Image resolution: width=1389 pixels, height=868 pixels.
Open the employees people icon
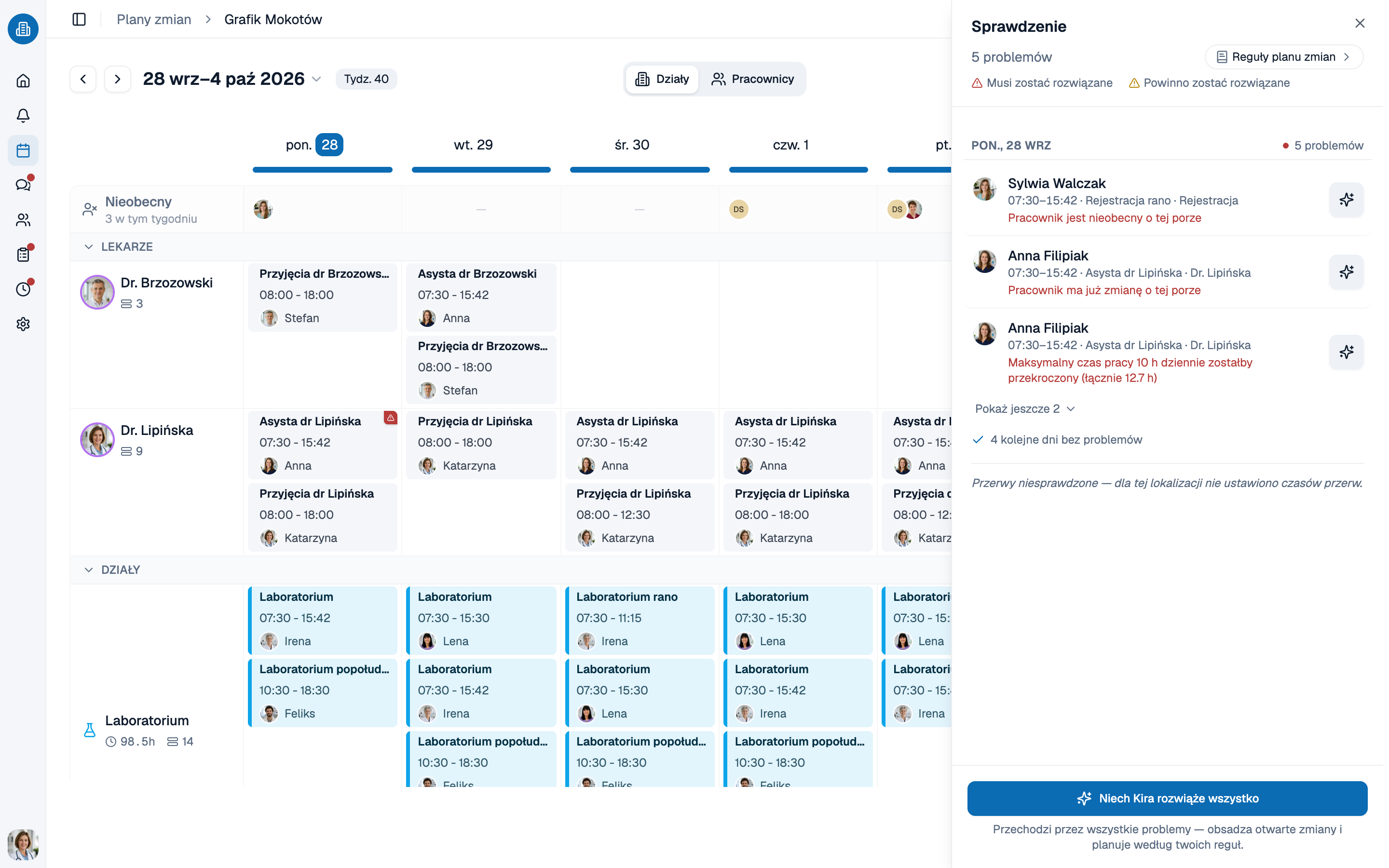23,220
